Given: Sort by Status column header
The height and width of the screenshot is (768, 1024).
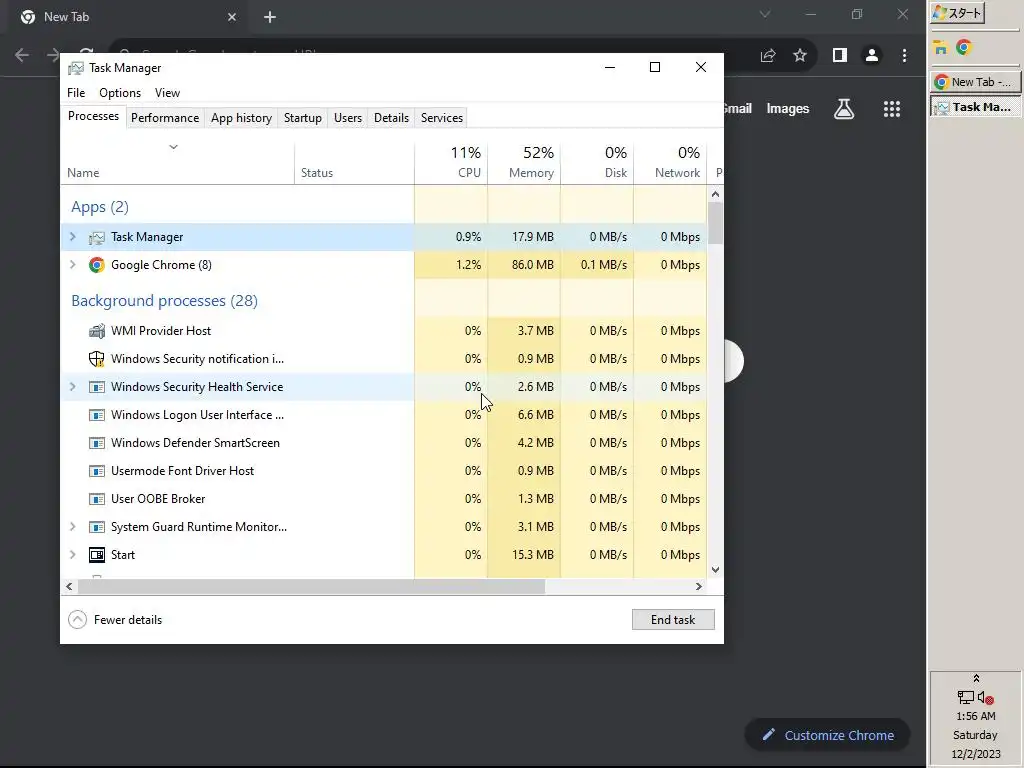Looking at the screenshot, I should click(354, 163).
